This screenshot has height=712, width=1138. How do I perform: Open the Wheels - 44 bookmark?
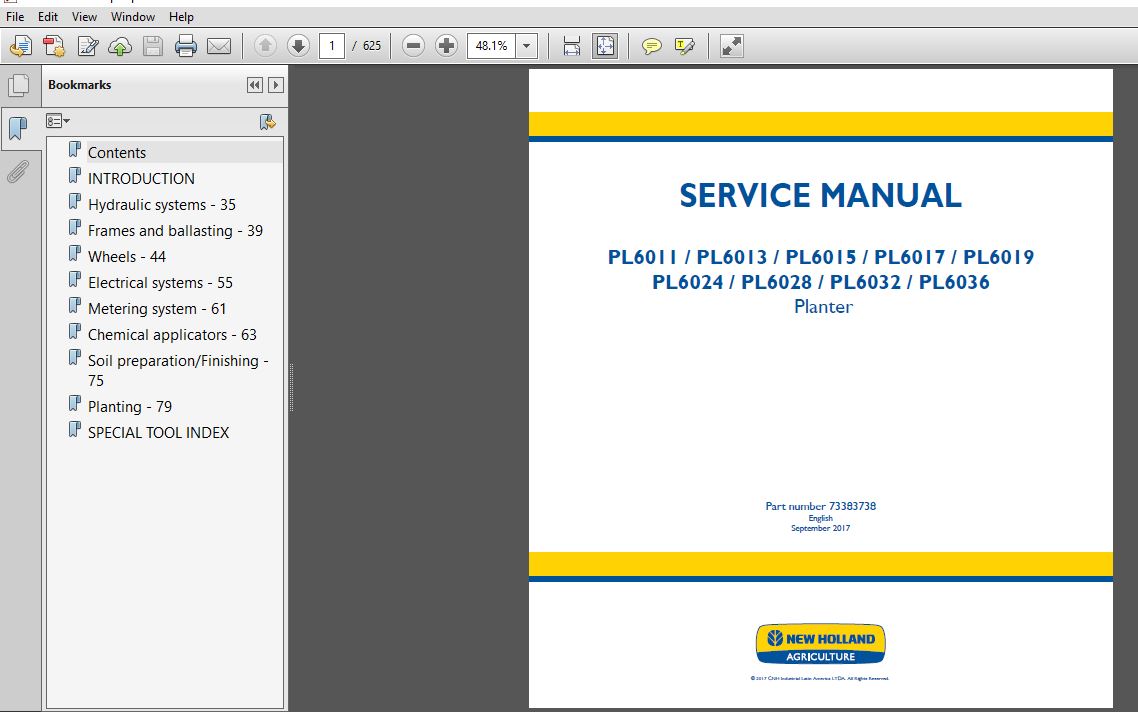tap(127, 257)
